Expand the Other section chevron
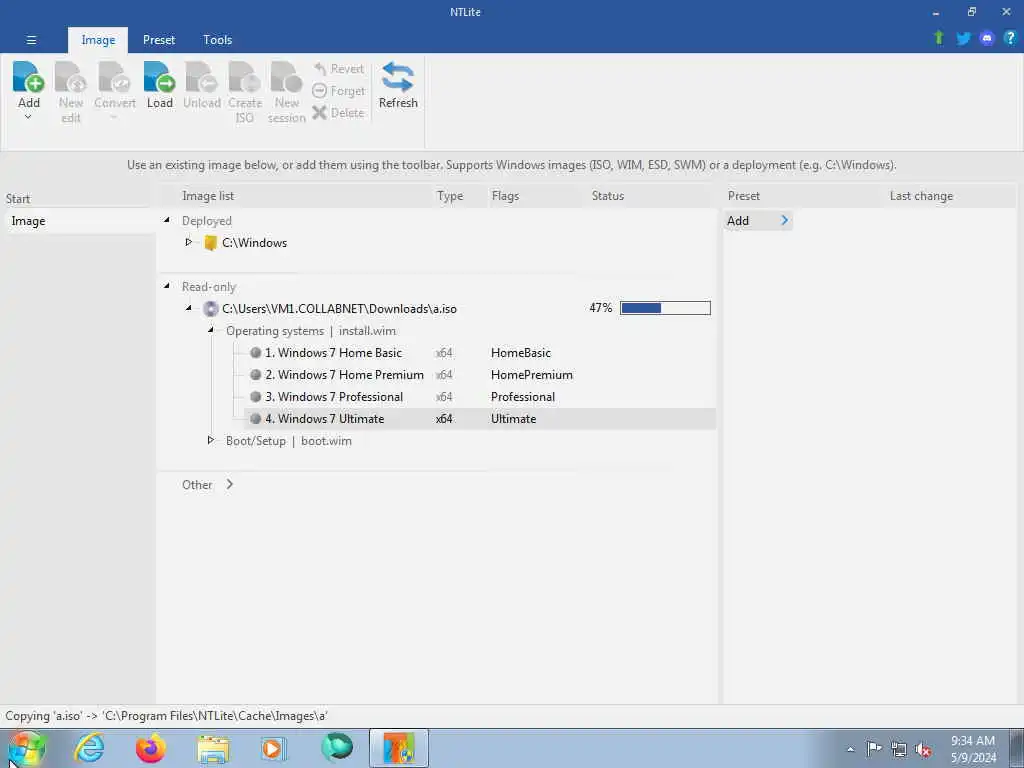This screenshot has height=768, width=1024. tap(230, 485)
